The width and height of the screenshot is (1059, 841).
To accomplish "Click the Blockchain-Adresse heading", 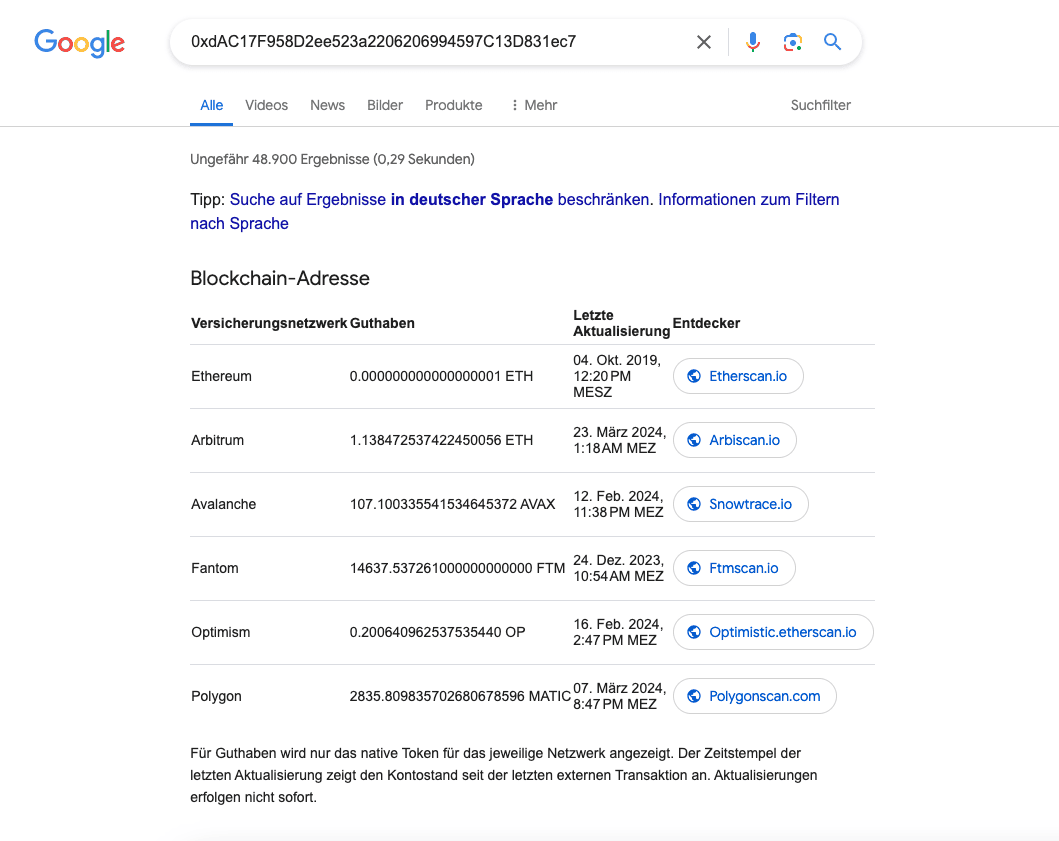I will coord(280,278).
